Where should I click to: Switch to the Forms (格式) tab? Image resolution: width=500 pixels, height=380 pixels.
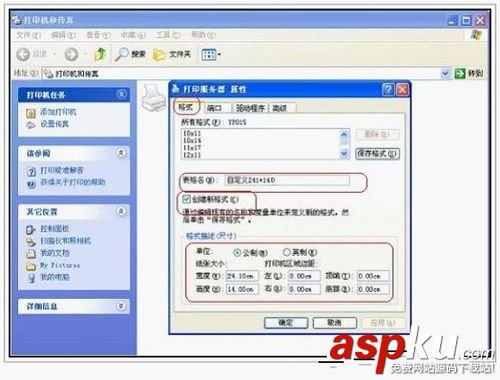click(186, 107)
